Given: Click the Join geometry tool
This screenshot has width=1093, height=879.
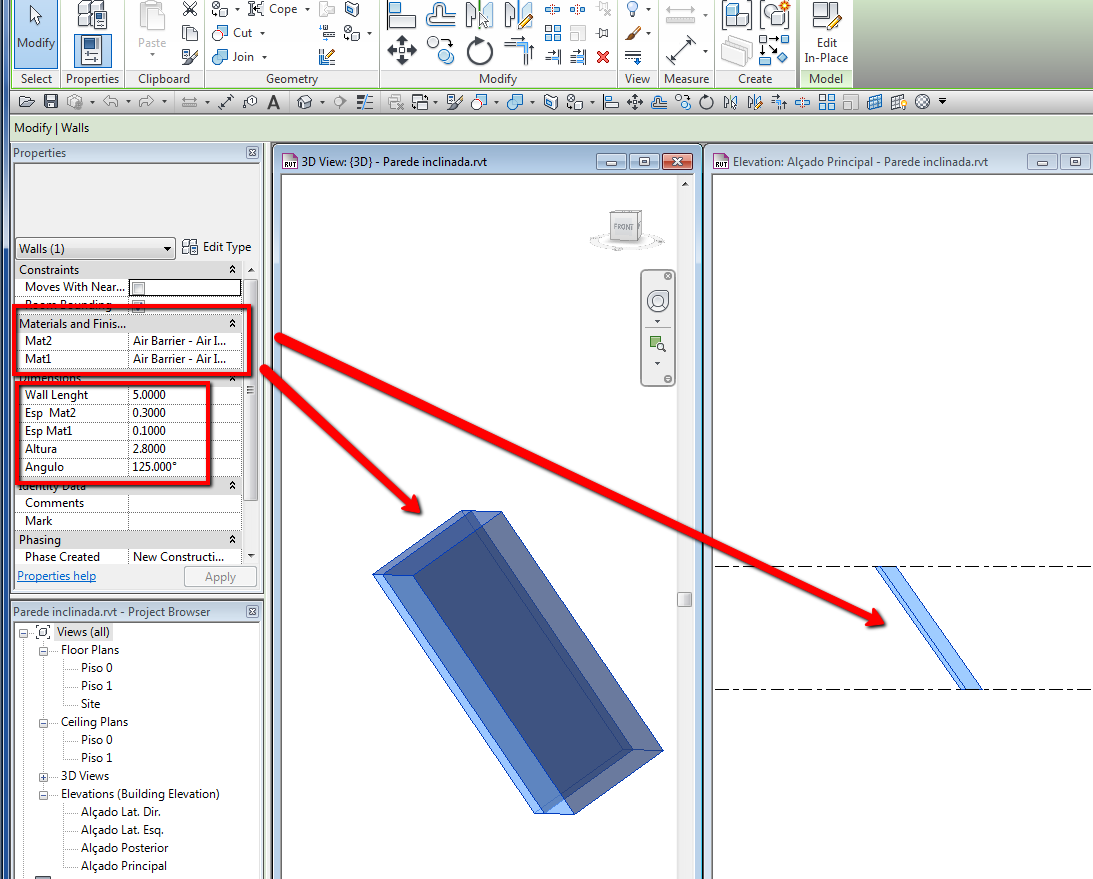Looking at the screenshot, I should [x=233, y=56].
